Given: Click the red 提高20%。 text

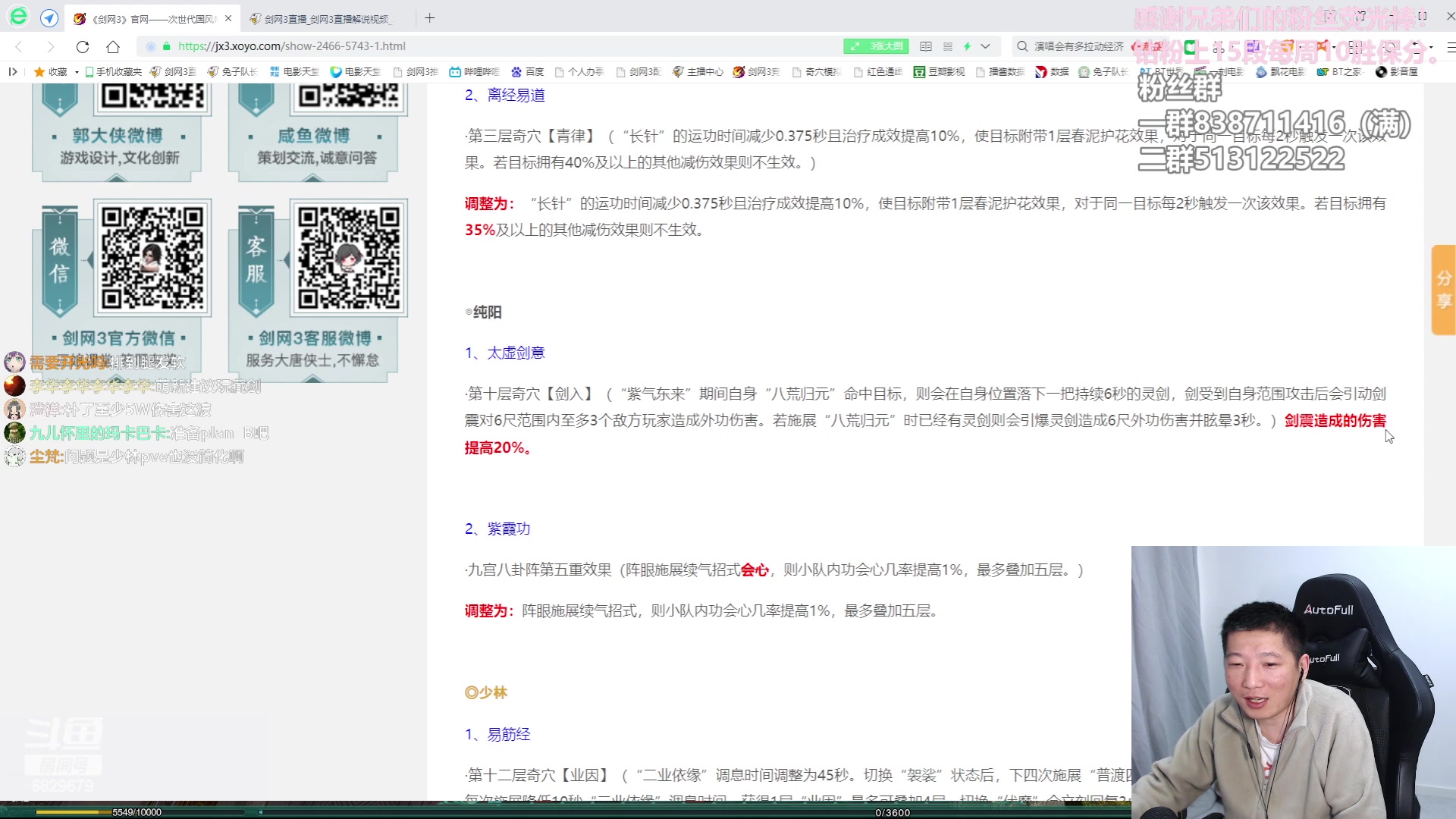Looking at the screenshot, I should (499, 448).
